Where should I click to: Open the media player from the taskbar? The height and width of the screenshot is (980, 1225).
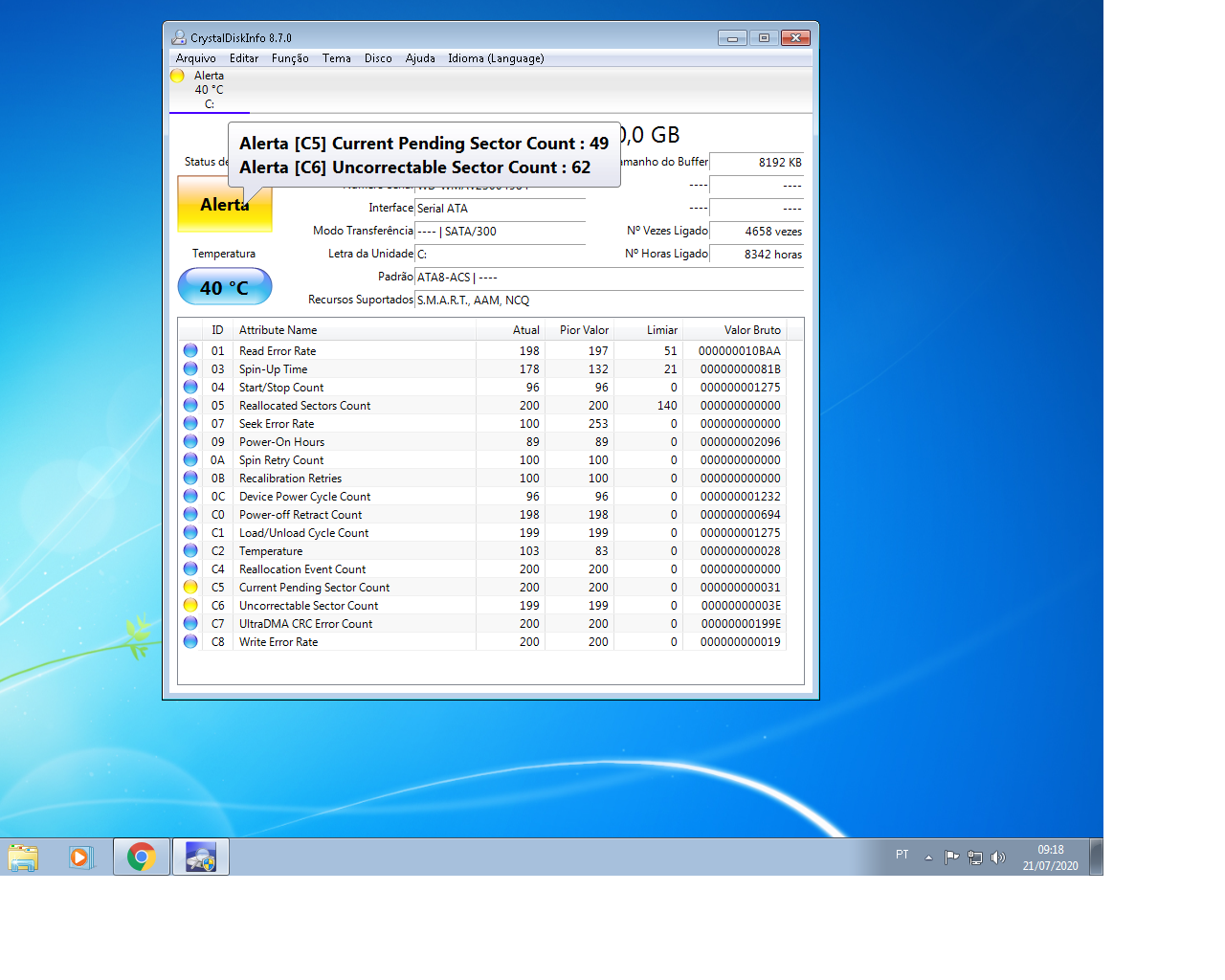(x=80, y=857)
